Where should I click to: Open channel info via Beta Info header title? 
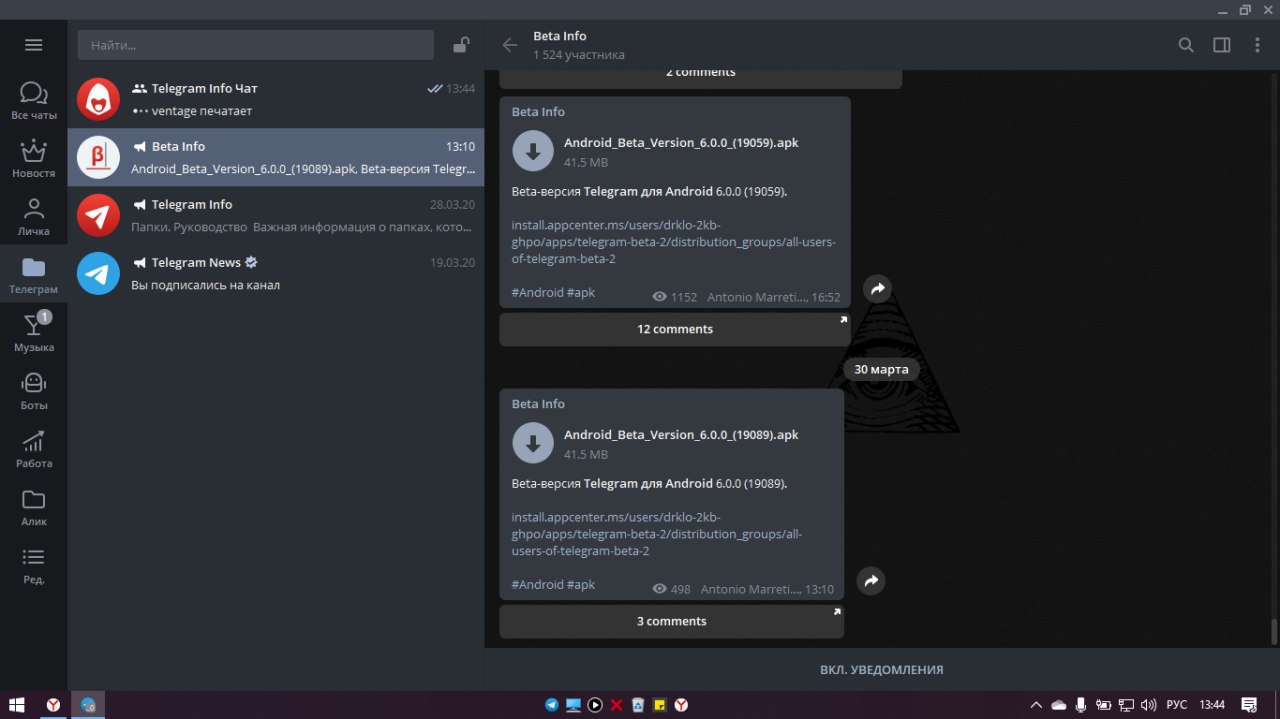click(559, 36)
